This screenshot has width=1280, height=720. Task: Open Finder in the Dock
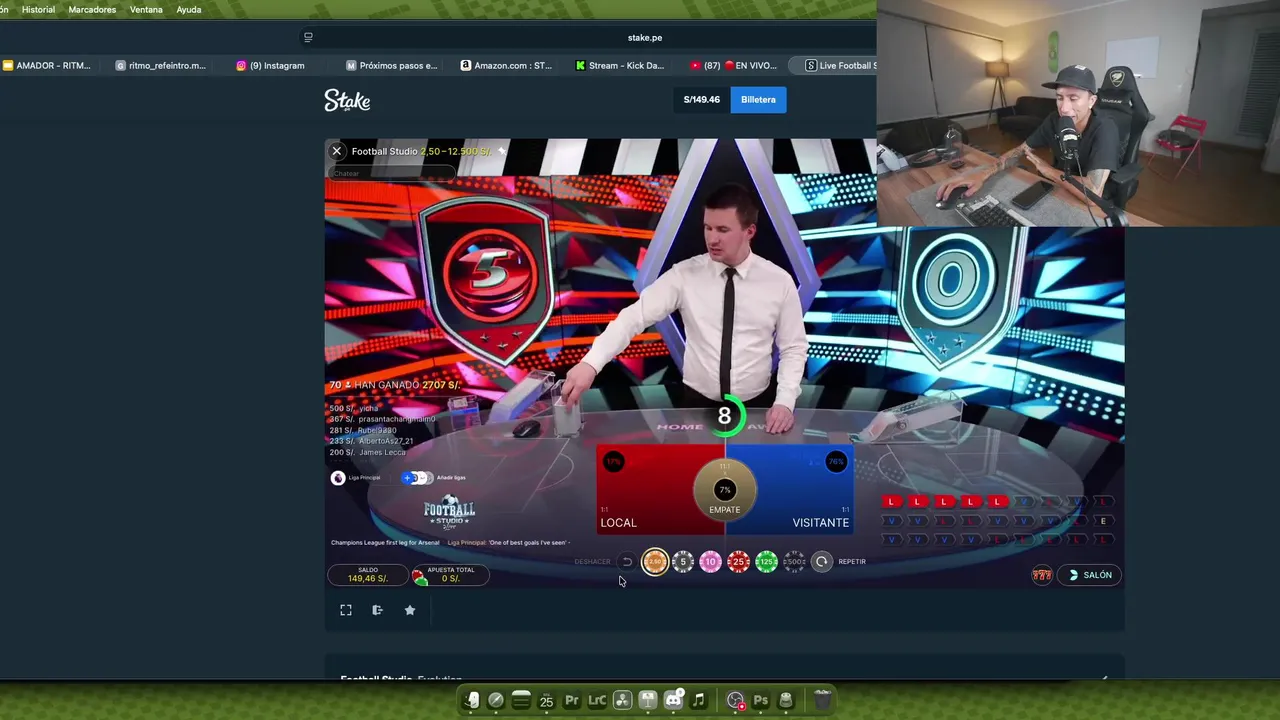(x=471, y=701)
